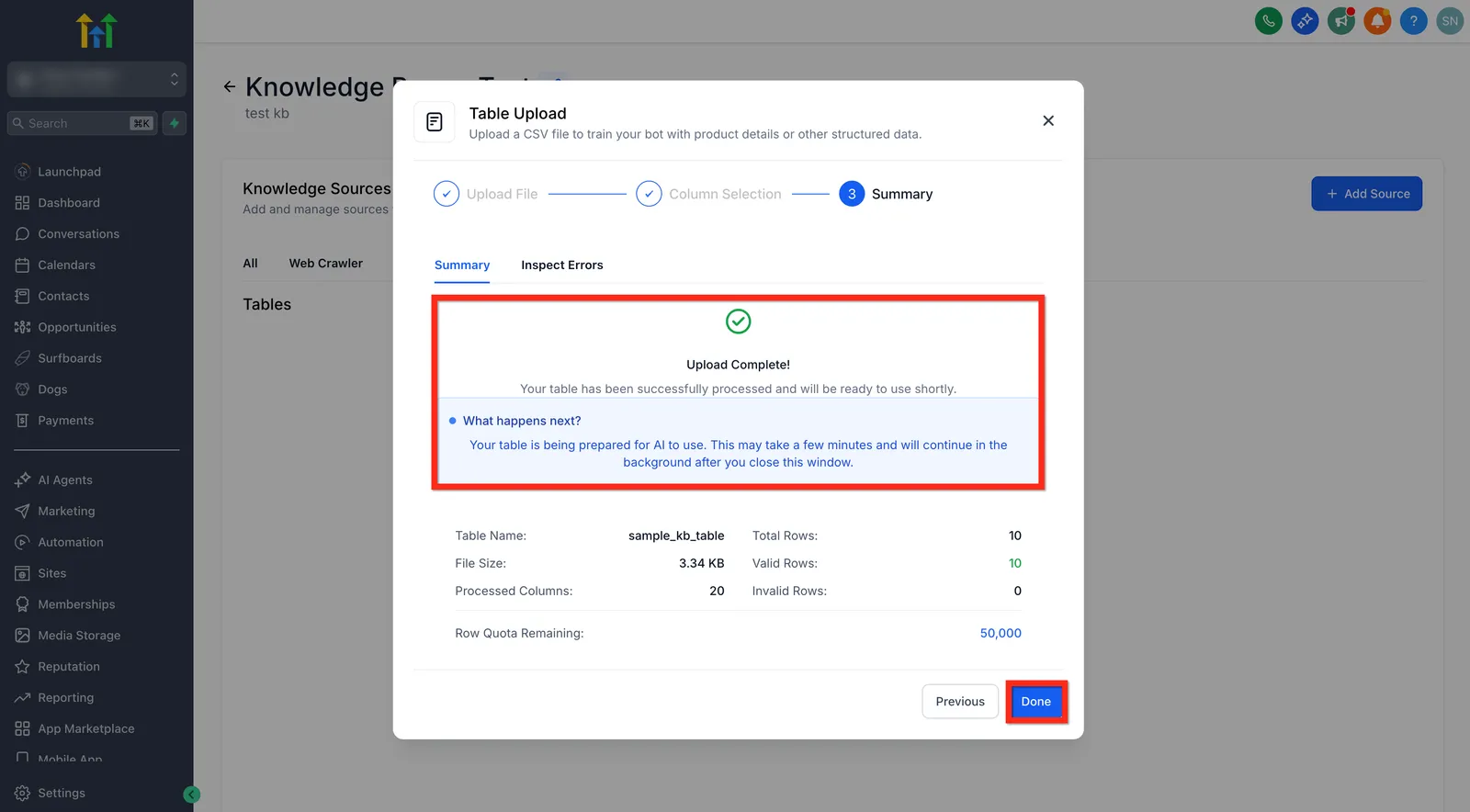
Task: Click the green phone dialer icon
Action: click(1268, 20)
